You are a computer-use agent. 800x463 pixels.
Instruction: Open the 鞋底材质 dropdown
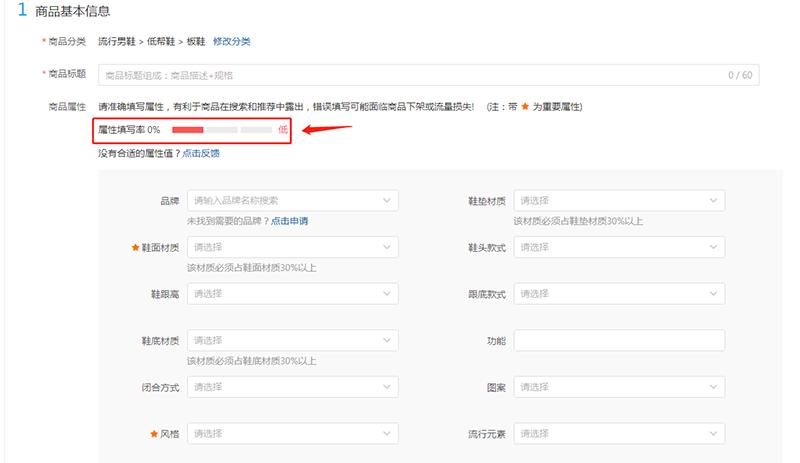pyautogui.click(x=292, y=341)
